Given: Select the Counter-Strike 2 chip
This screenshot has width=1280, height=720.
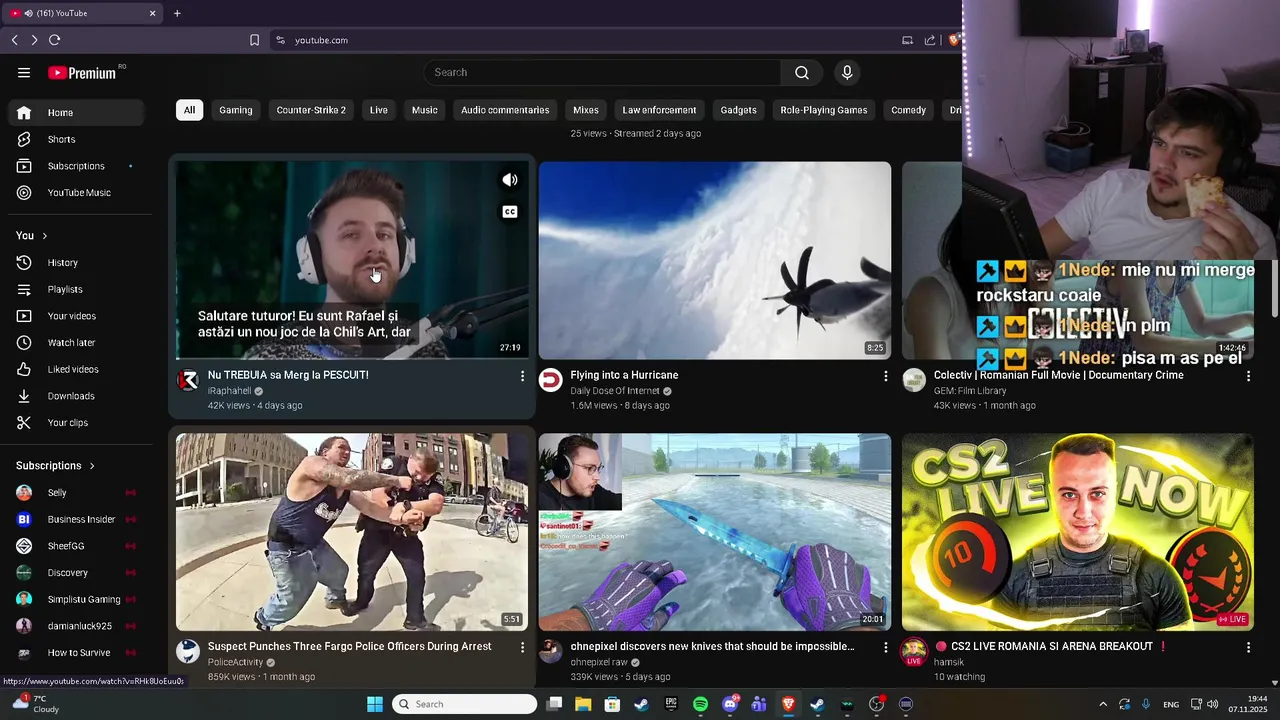Looking at the screenshot, I should coord(311,110).
